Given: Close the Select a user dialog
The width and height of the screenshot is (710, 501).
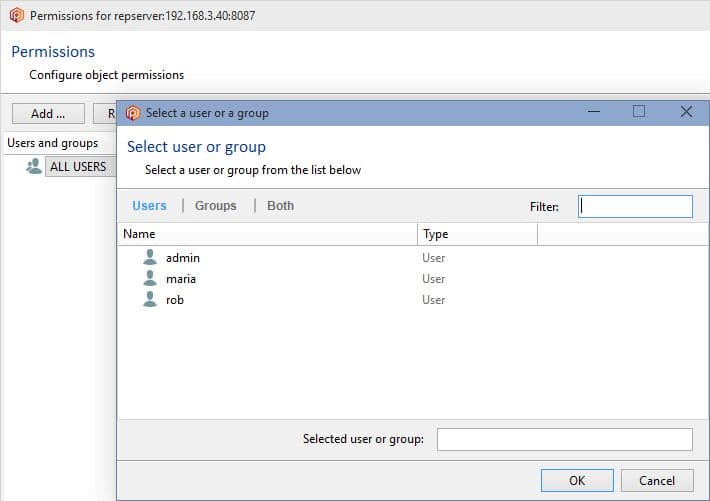Looking at the screenshot, I should 686,112.
